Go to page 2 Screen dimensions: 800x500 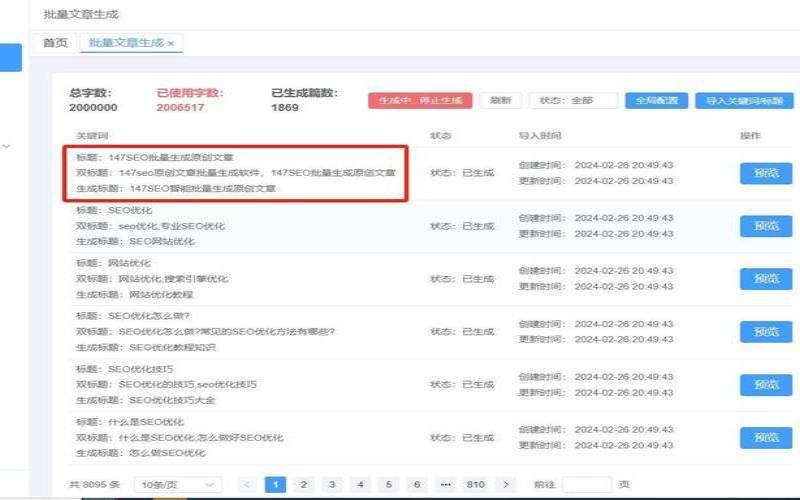tap(304, 484)
